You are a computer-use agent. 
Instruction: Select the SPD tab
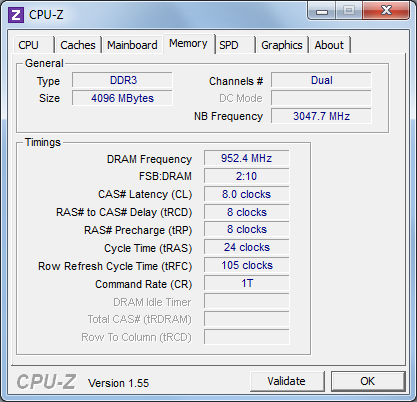click(235, 45)
